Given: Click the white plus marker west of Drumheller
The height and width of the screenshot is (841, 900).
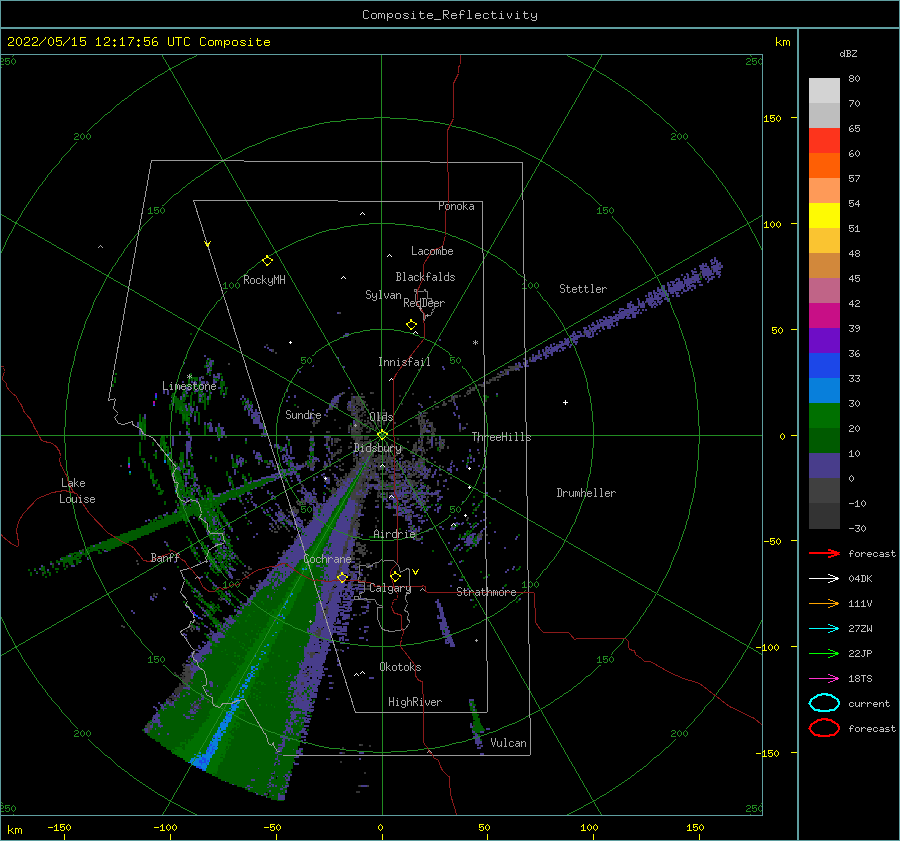Looking at the screenshot, I should point(565,402).
